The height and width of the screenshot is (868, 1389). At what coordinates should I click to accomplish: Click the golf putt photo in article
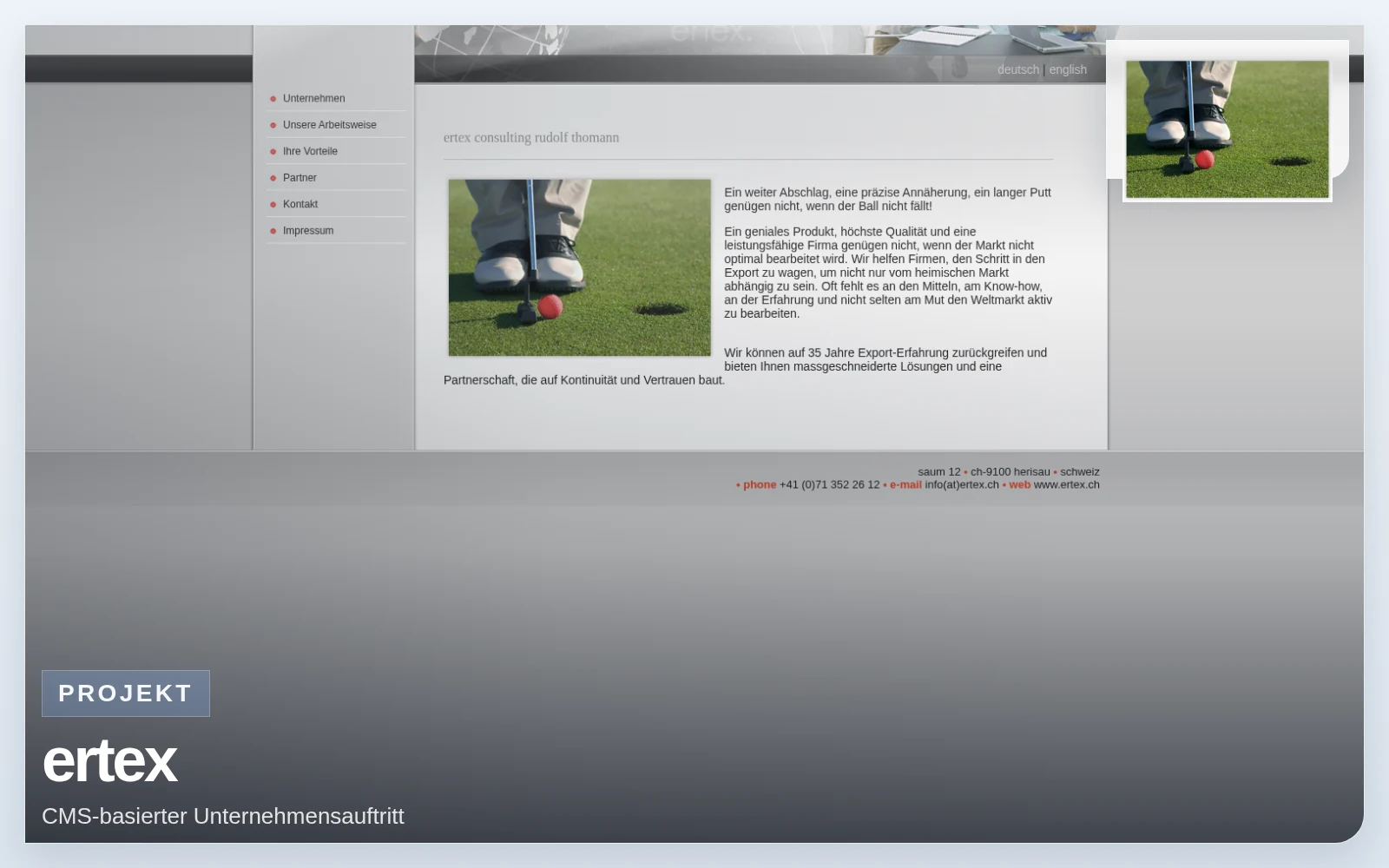(579, 267)
